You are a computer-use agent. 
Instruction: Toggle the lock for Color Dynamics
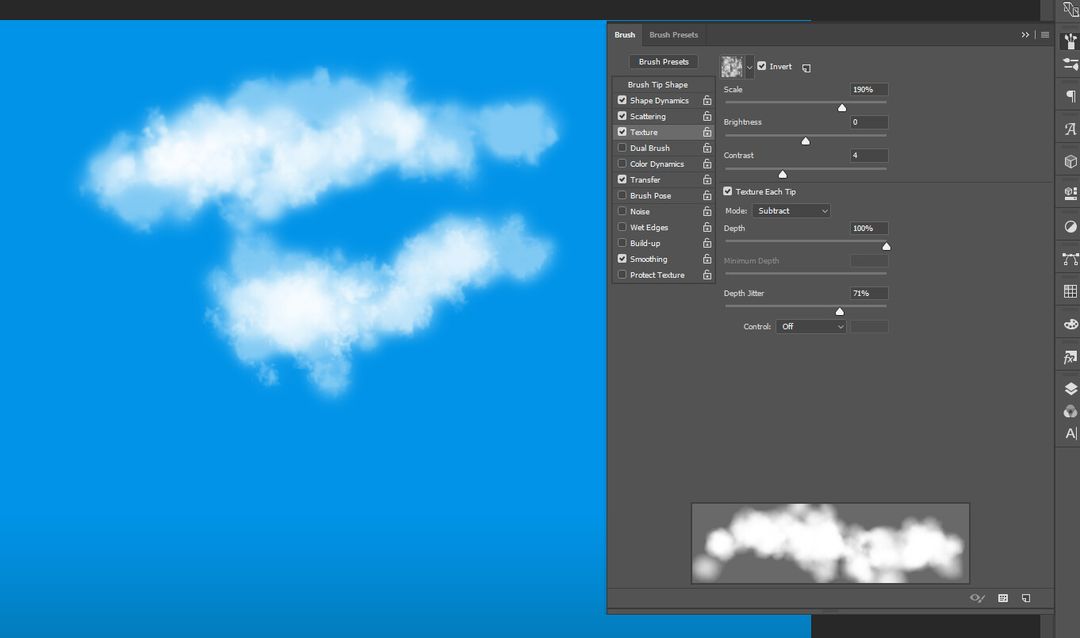[x=707, y=164]
